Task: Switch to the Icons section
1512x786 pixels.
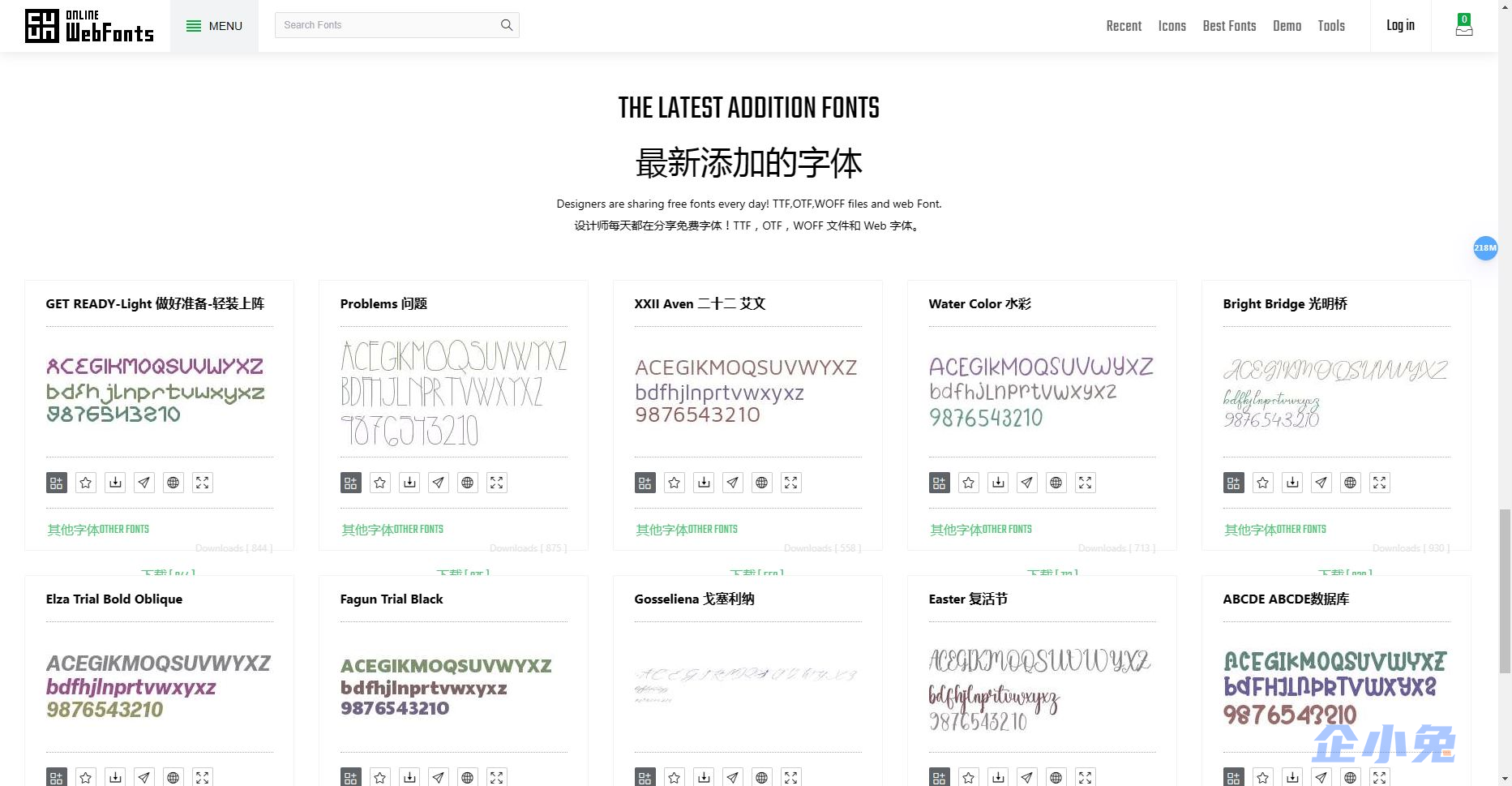Action: 1171,25
